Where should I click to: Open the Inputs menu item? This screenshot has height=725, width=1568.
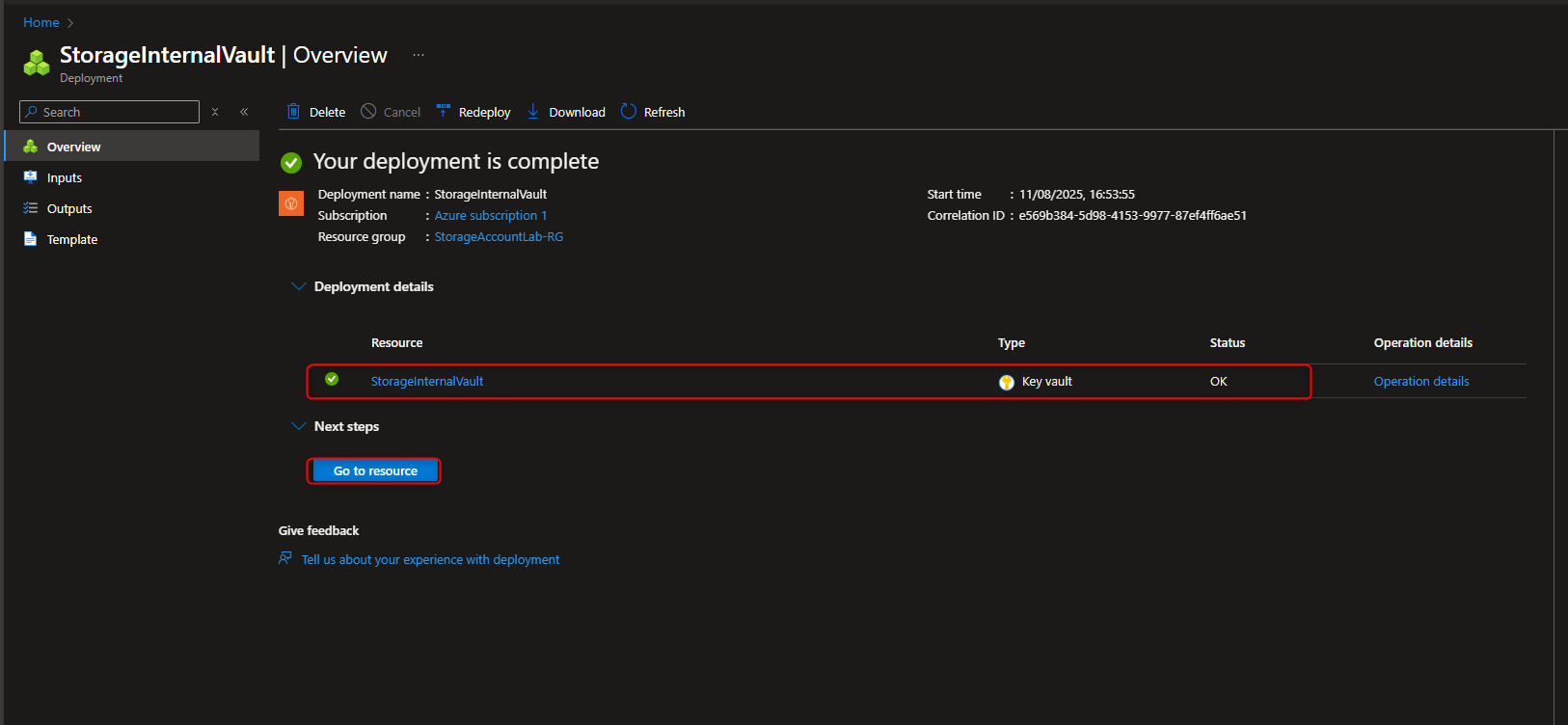pyautogui.click(x=132, y=177)
